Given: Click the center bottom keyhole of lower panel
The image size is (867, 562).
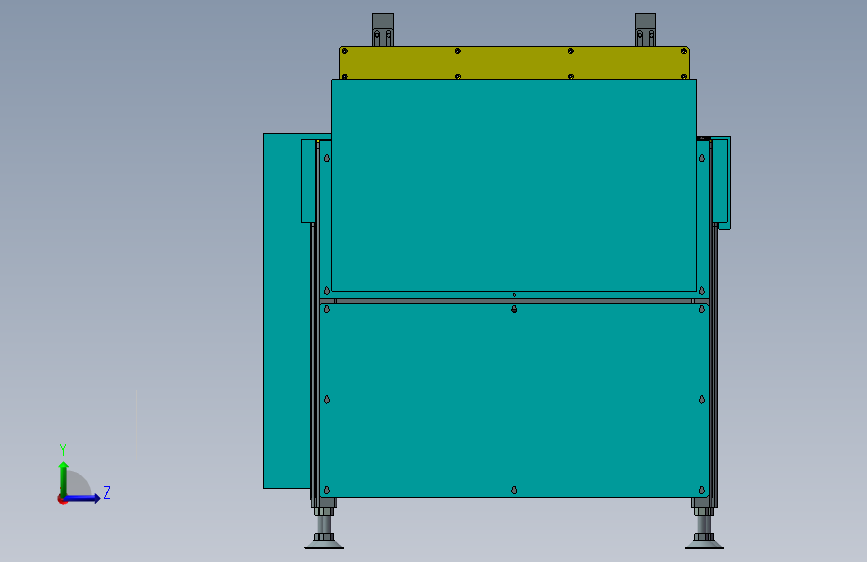Looking at the screenshot, I should point(514,490).
